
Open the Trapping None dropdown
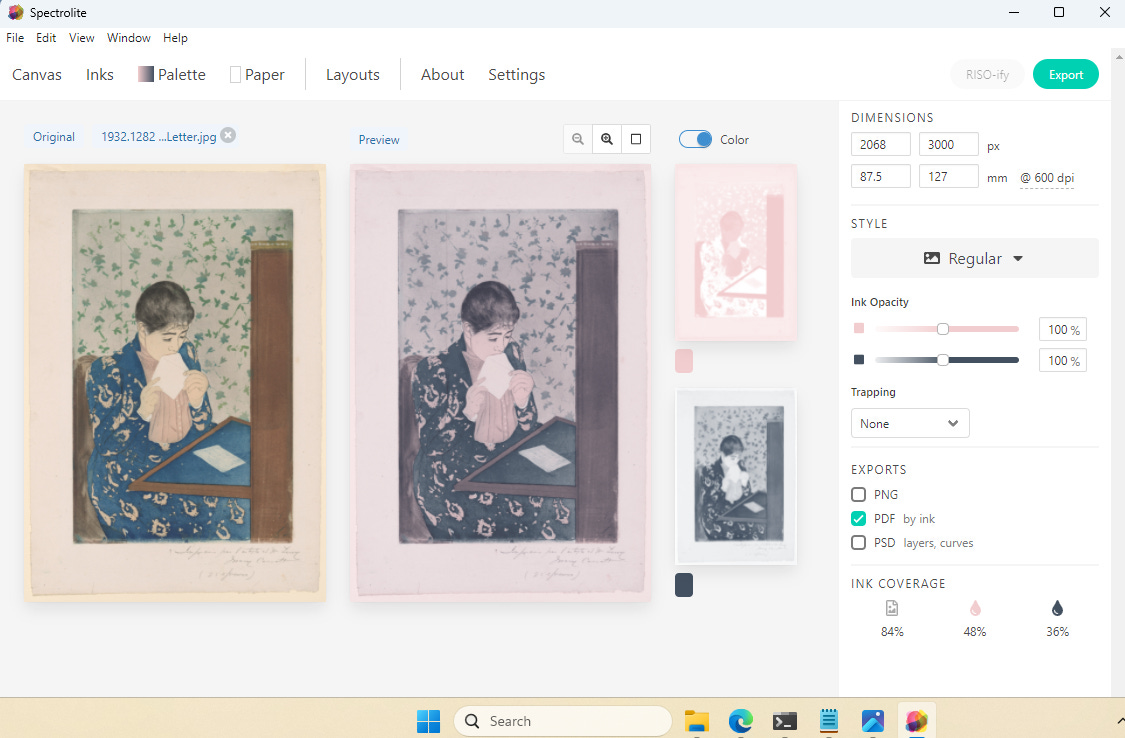[910, 423]
